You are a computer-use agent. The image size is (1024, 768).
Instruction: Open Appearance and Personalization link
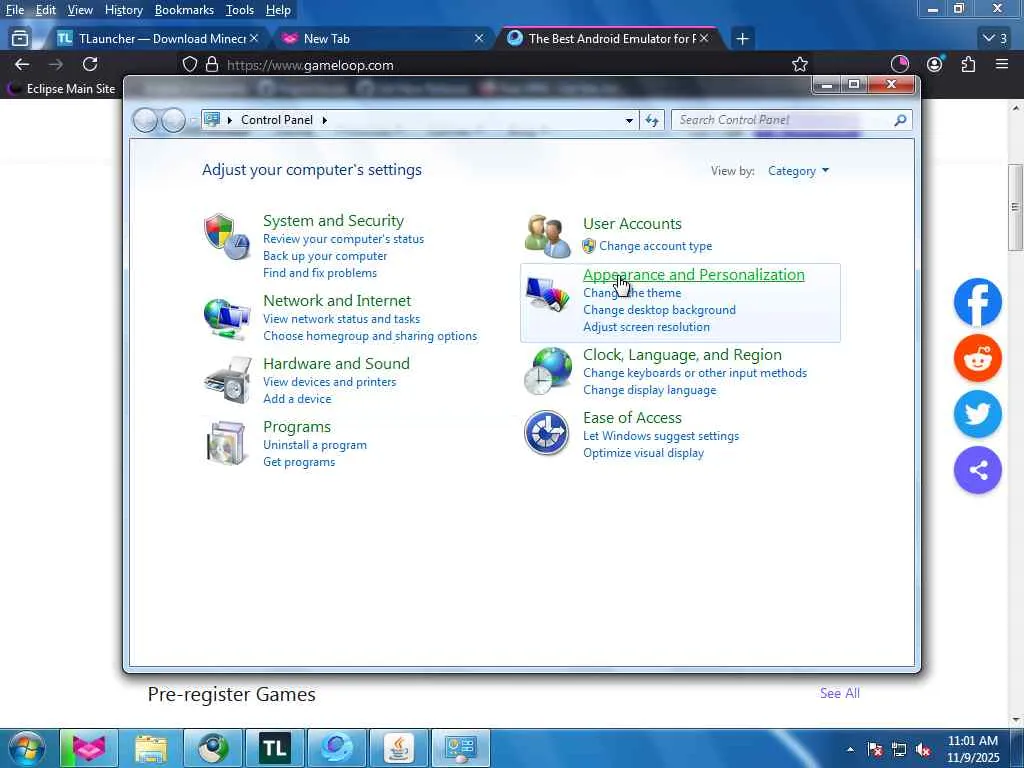[694, 275]
